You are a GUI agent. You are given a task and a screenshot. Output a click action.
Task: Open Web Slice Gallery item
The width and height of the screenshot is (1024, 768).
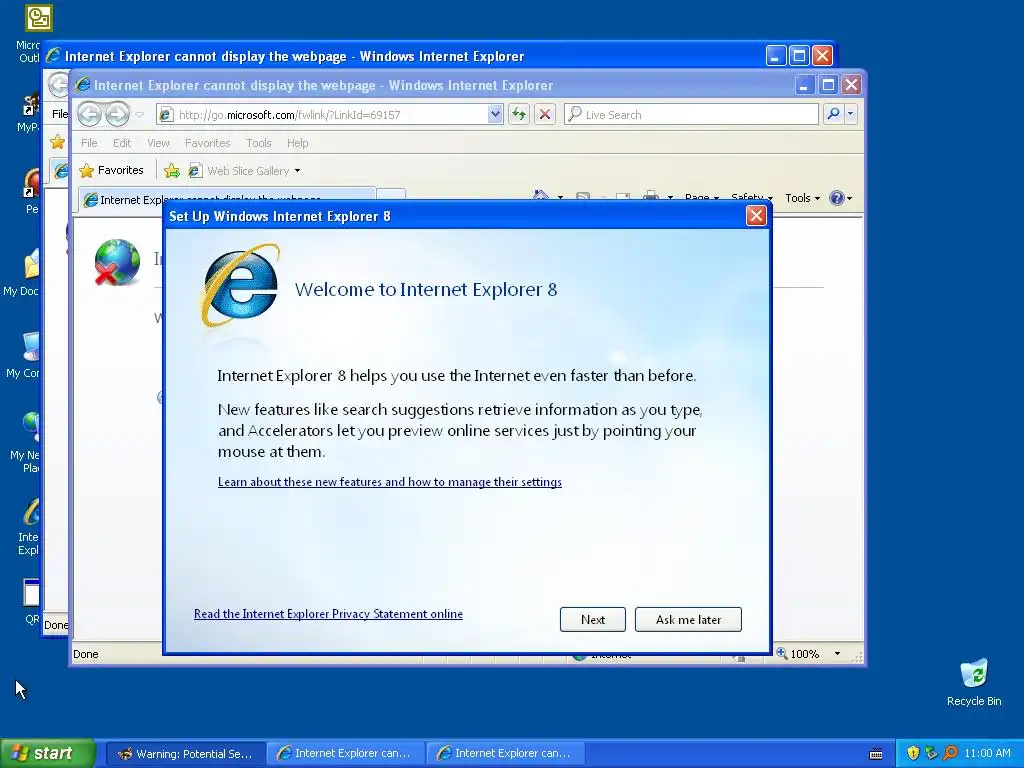pos(239,170)
